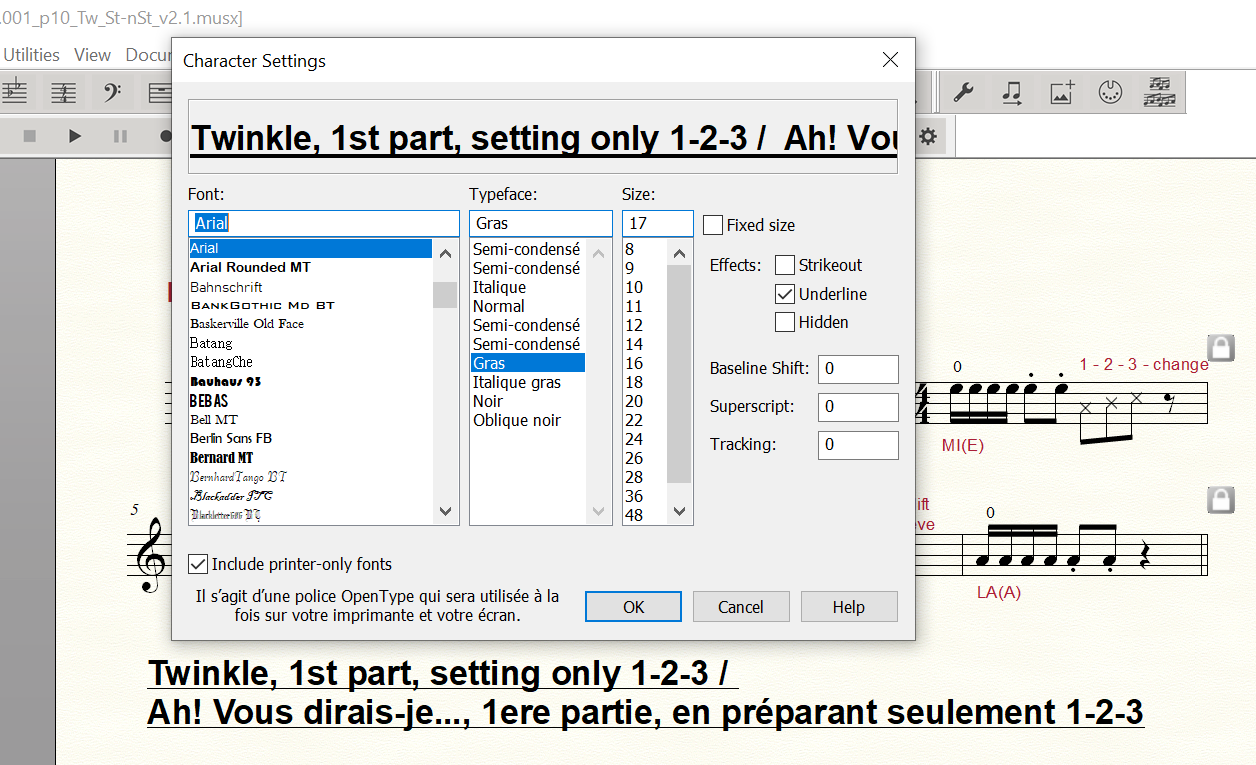Enable the Fixed size checkbox
This screenshot has height=765, width=1256.
coord(713,225)
